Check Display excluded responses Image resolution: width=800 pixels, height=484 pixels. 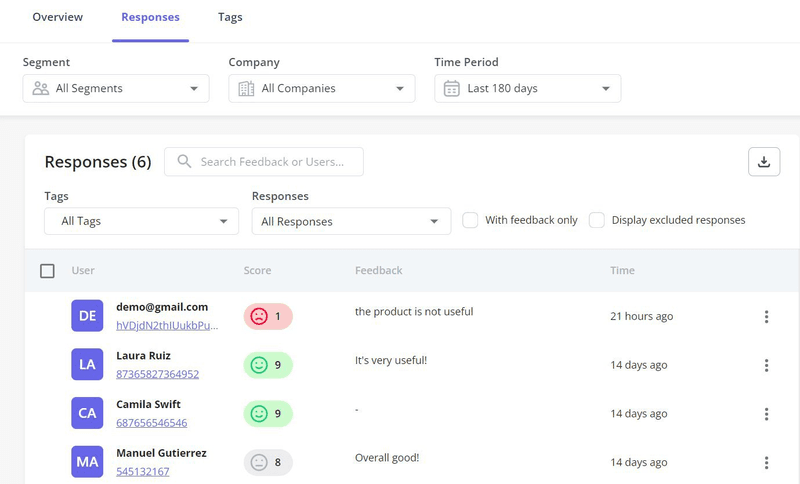coord(597,220)
